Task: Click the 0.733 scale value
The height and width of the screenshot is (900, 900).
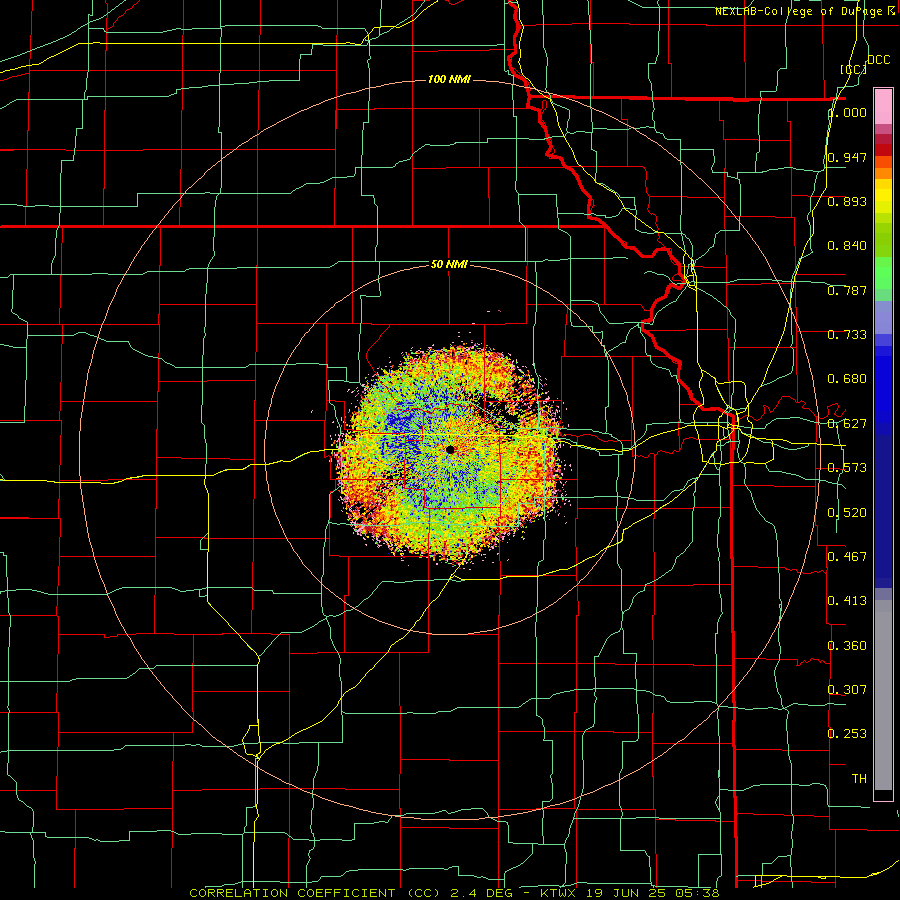Action: (x=847, y=335)
